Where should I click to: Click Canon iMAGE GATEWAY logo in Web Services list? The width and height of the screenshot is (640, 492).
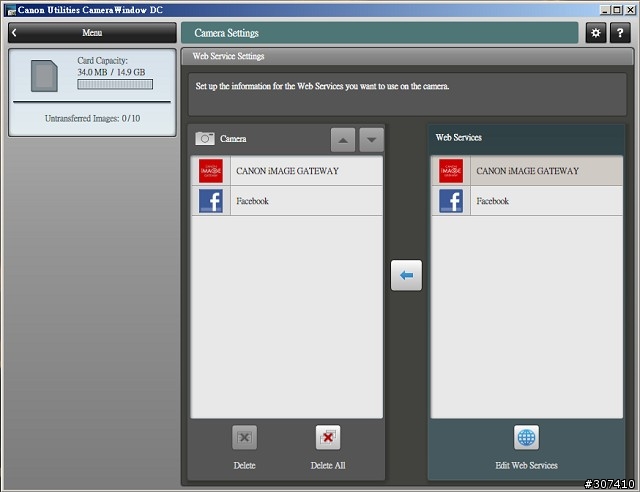point(451,171)
